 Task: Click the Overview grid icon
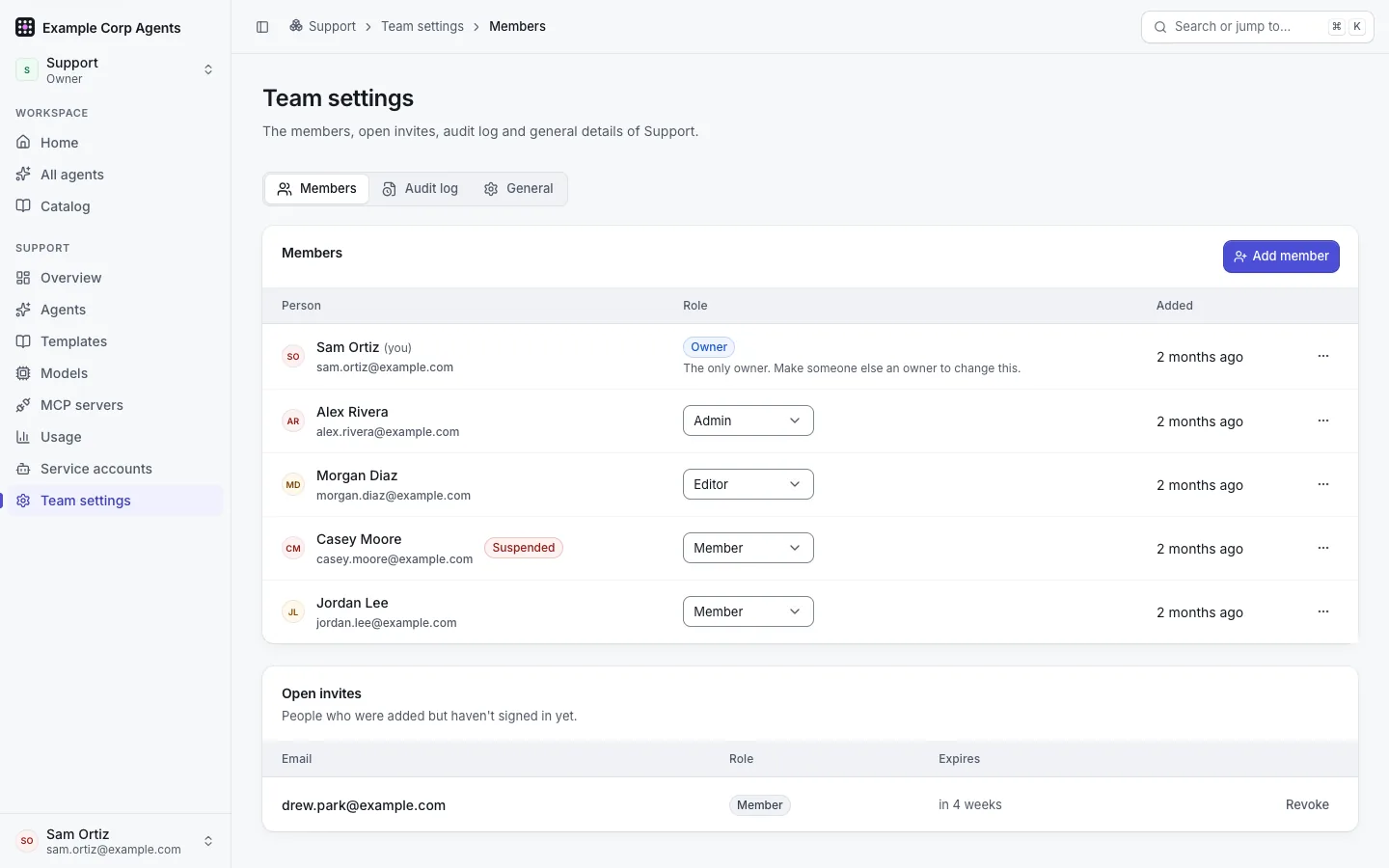point(23,278)
